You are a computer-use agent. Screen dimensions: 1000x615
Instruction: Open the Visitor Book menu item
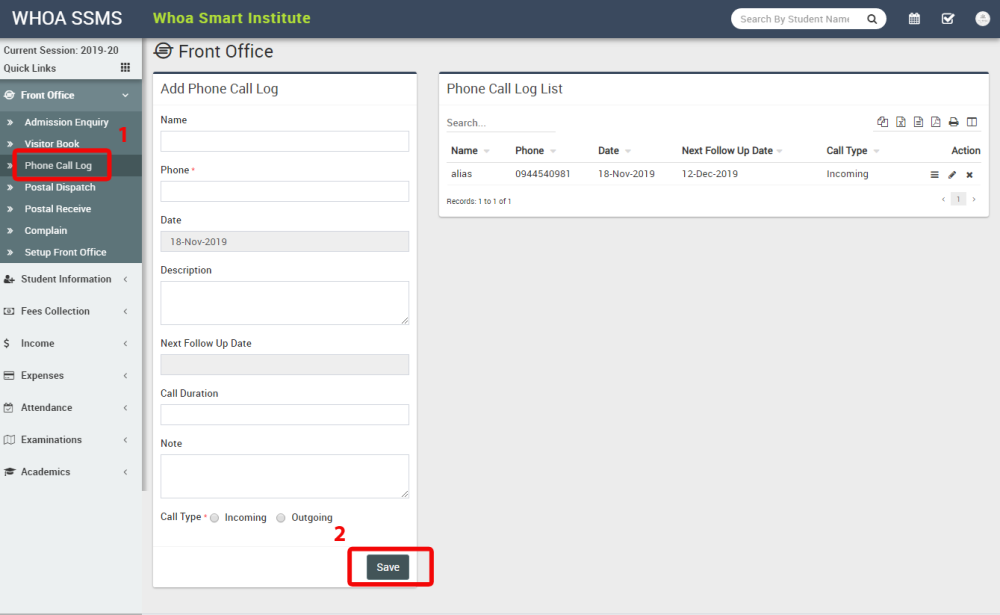click(x=60, y=143)
